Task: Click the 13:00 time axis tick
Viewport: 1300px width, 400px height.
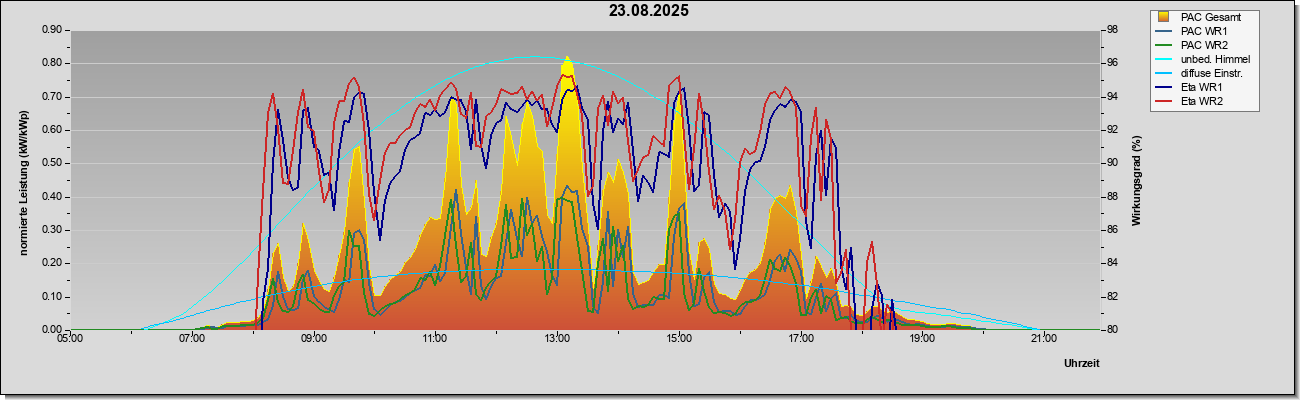Action: 557,339
